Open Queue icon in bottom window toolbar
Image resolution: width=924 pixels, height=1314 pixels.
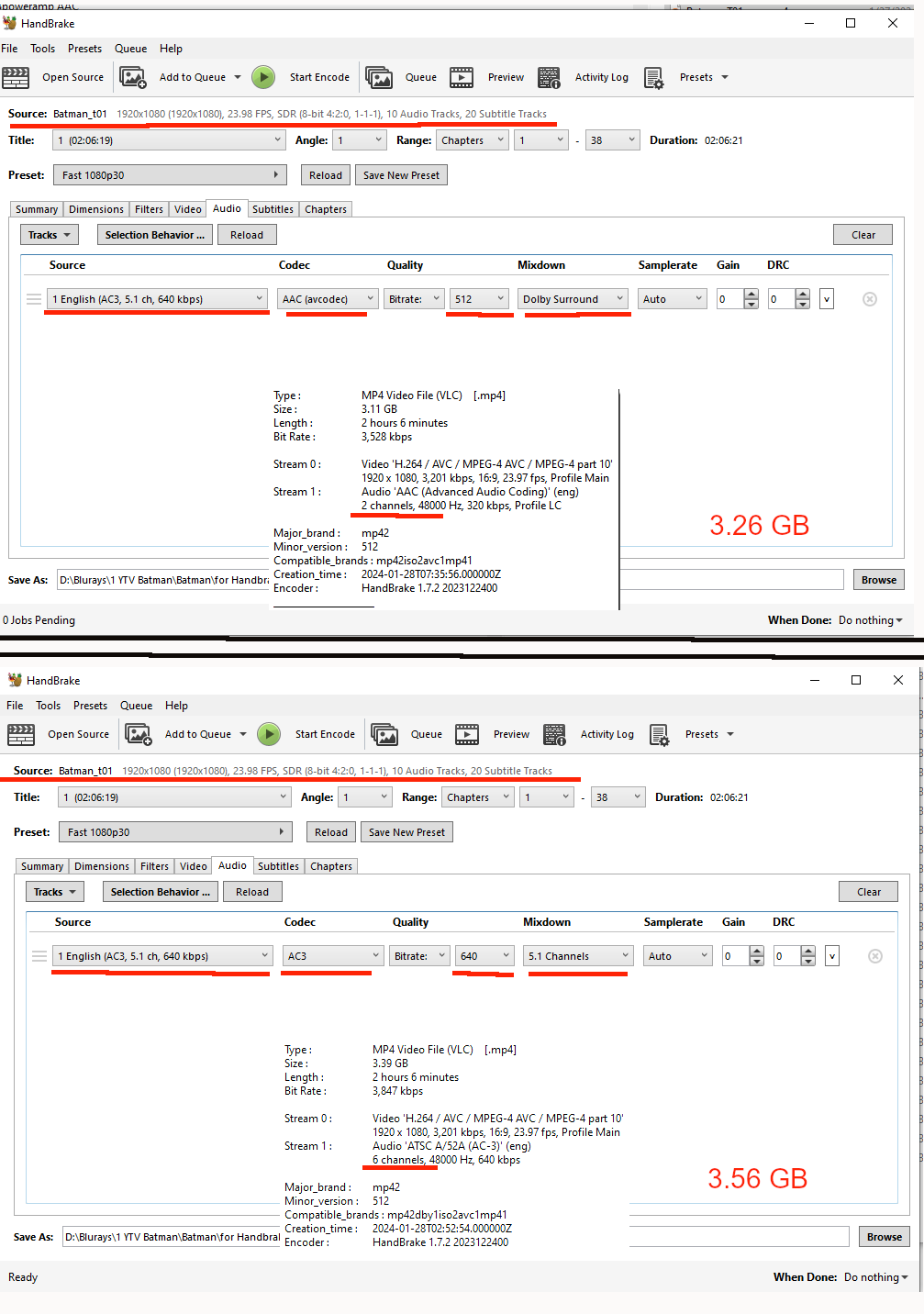click(384, 735)
